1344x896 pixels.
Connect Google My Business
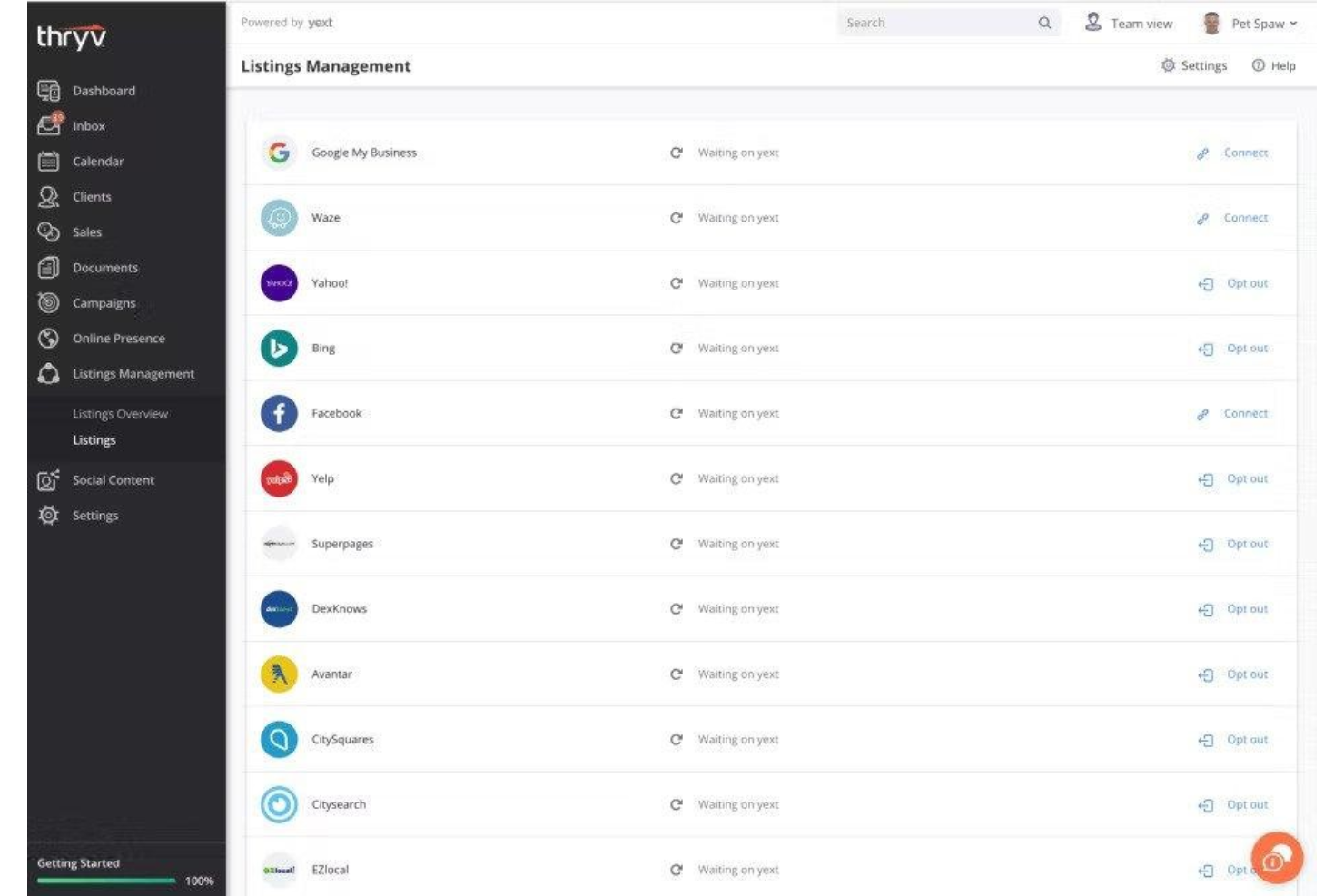click(x=1232, y=153)
